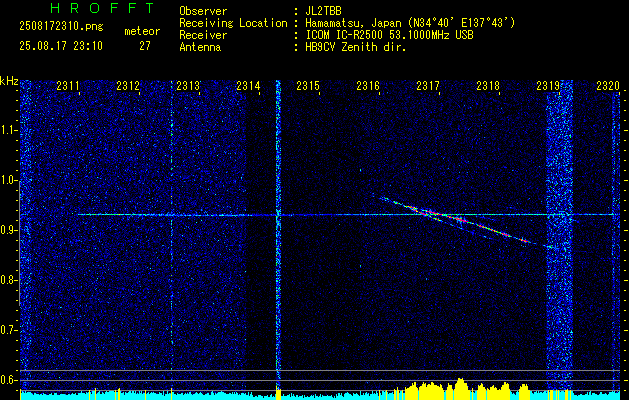Viewport: 629px width, 400px height.
Task: Click time marker 2319
Action: [x=548, y=85]
